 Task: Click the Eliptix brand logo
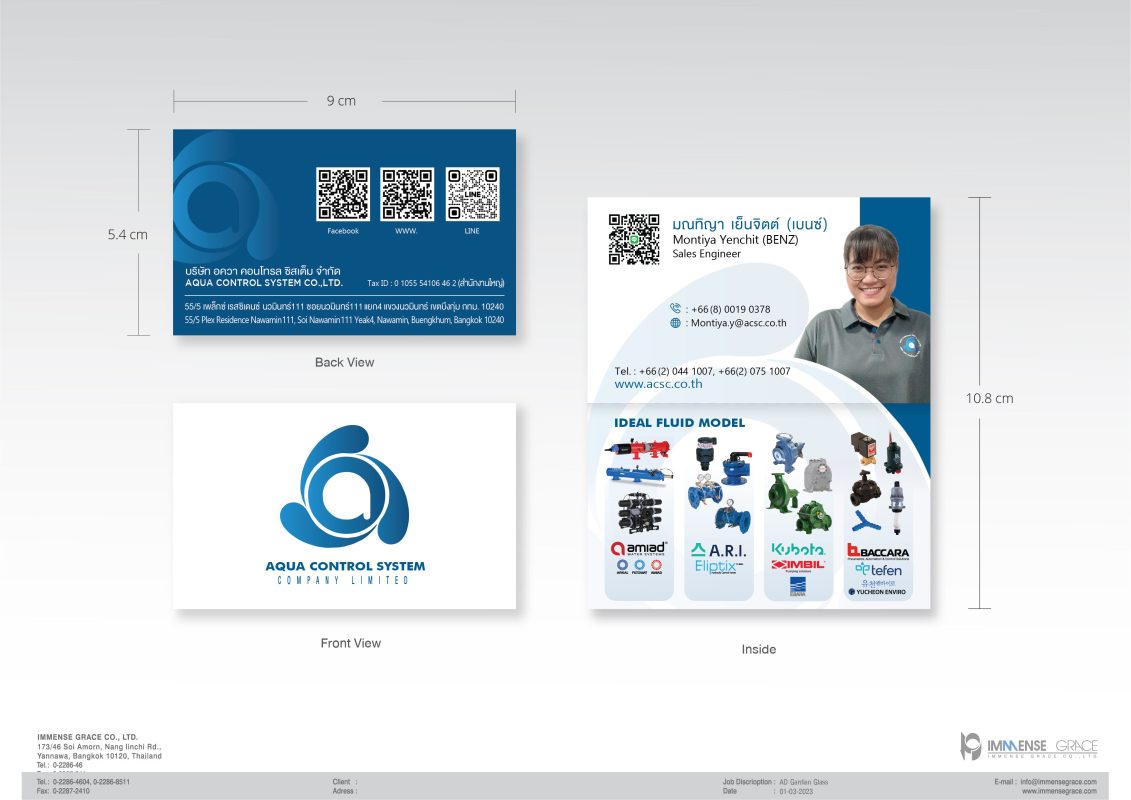tap(718, 566)
